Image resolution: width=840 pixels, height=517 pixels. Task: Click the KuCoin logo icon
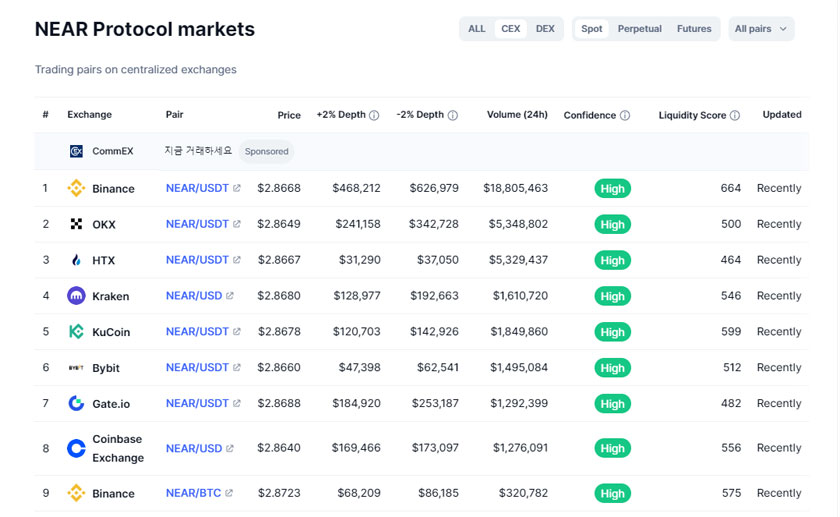76,332
